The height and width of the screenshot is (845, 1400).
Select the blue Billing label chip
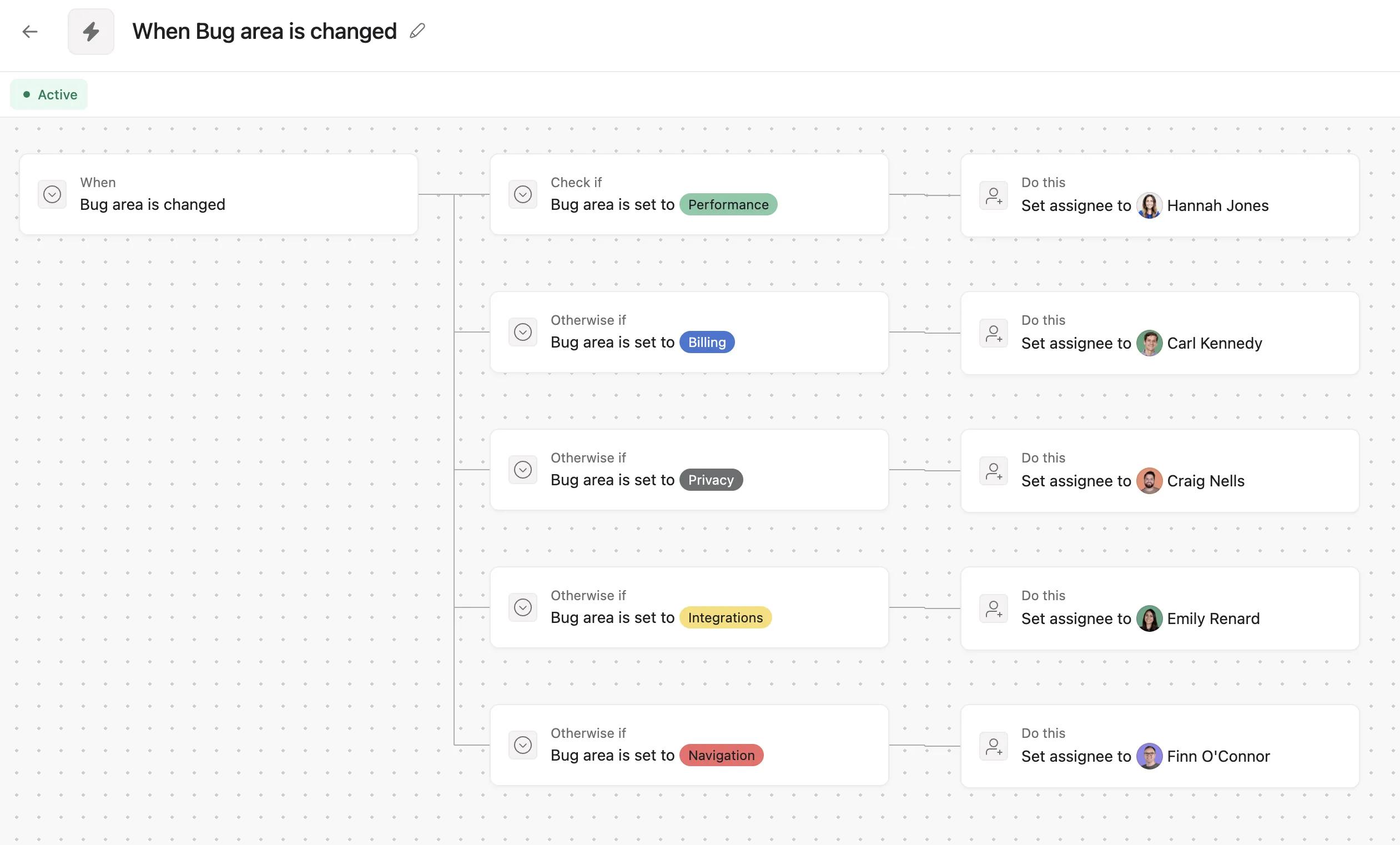point(707,342)
